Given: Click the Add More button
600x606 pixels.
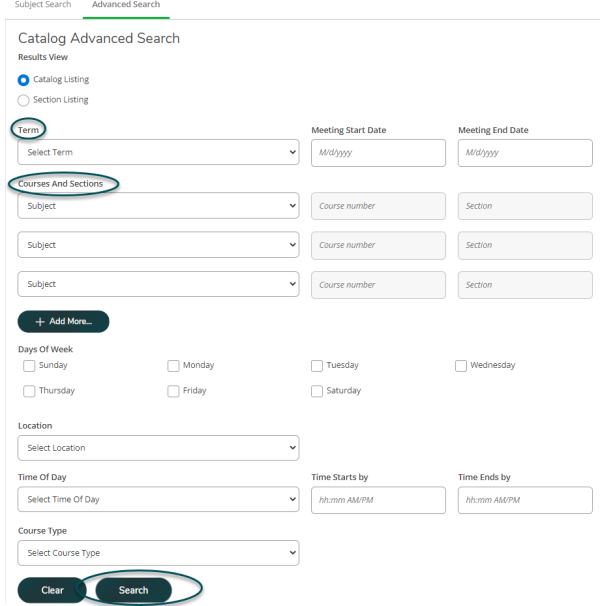Looking at the screenshot, I should point(63,322).
